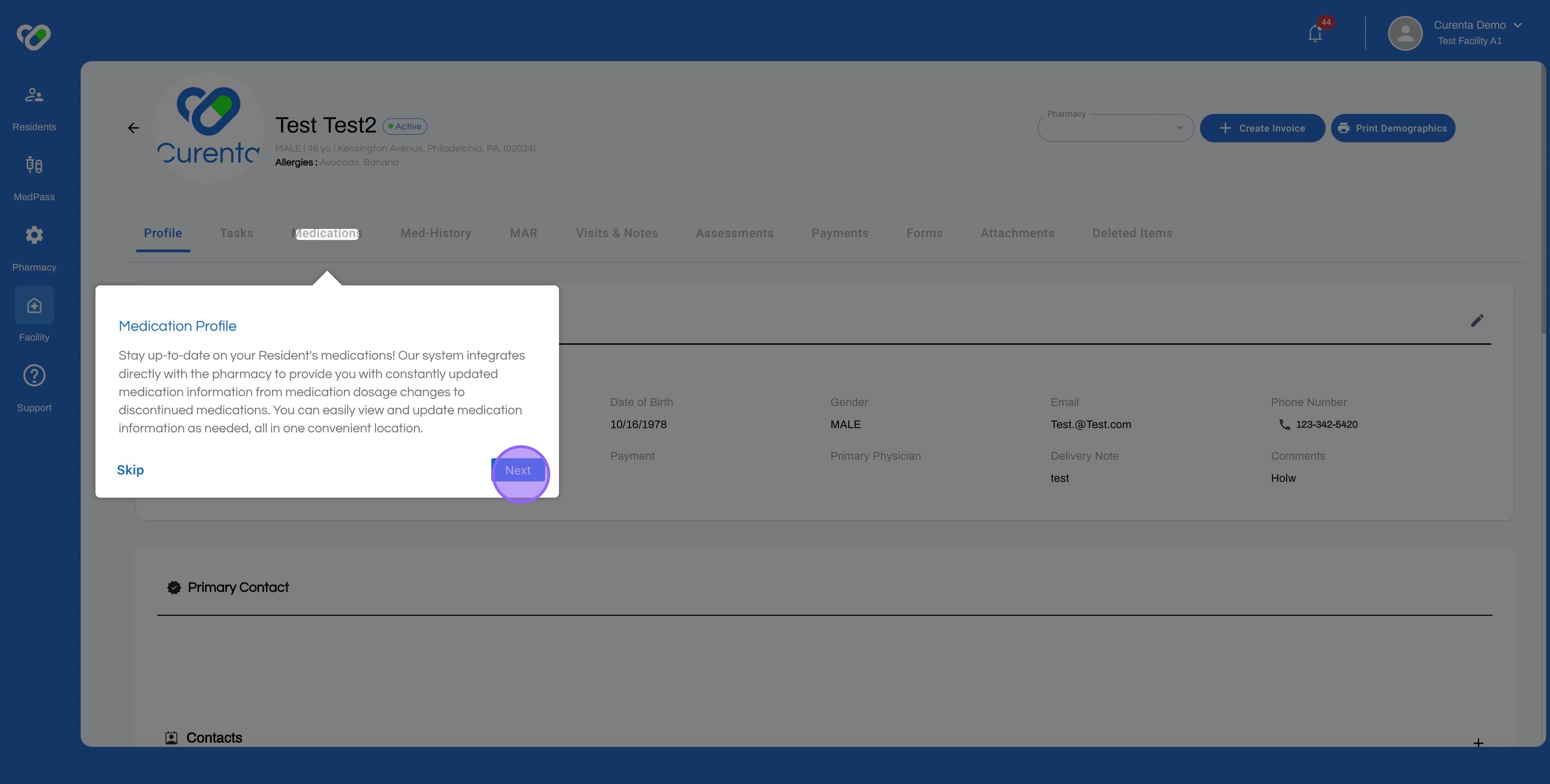
Task: Click Next in the Medication Profile tooltip
Action: click(517, 470)
